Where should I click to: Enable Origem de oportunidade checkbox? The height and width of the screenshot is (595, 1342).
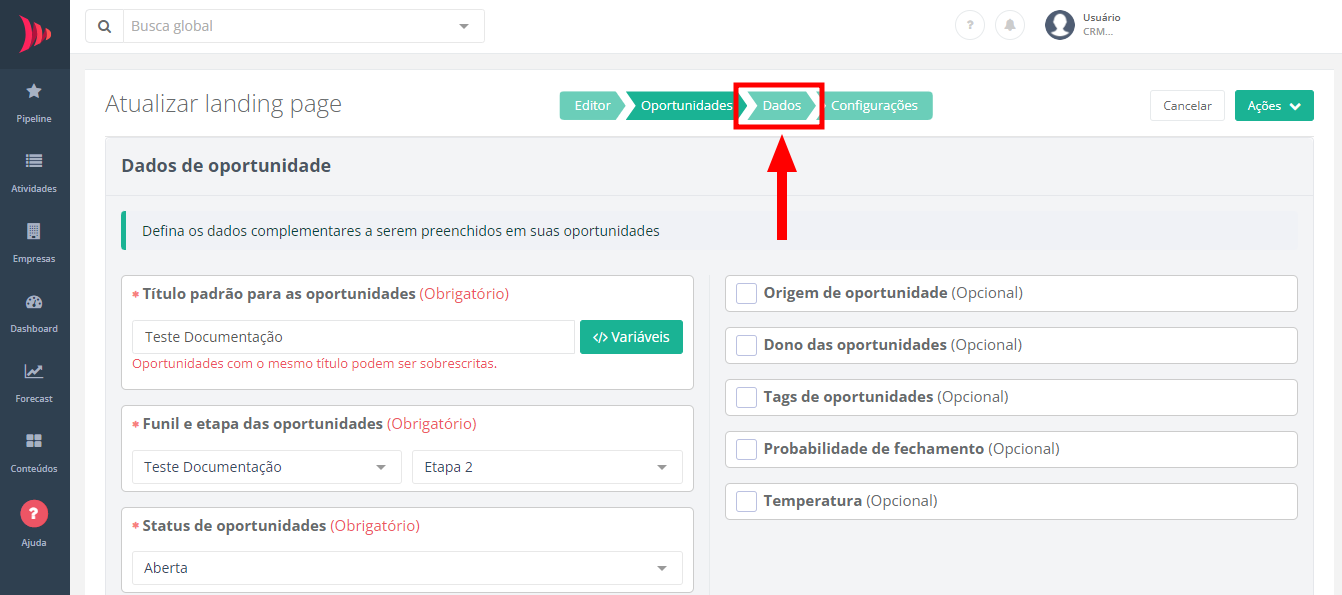click(x=746, y=293)
